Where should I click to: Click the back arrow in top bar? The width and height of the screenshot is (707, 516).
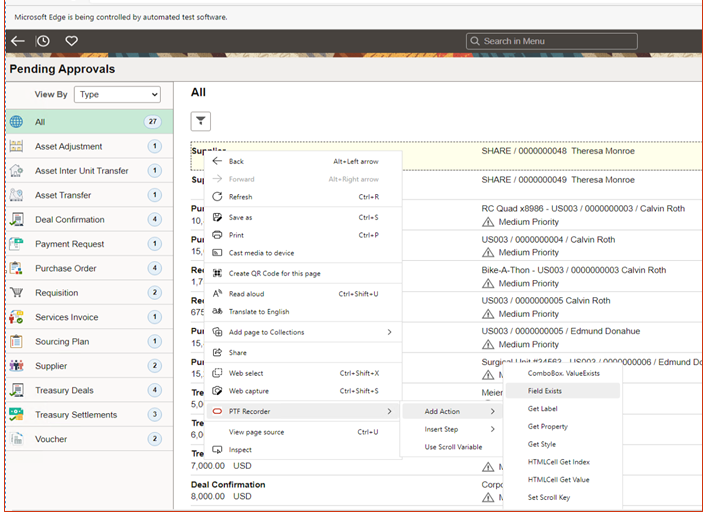point(18,41)
